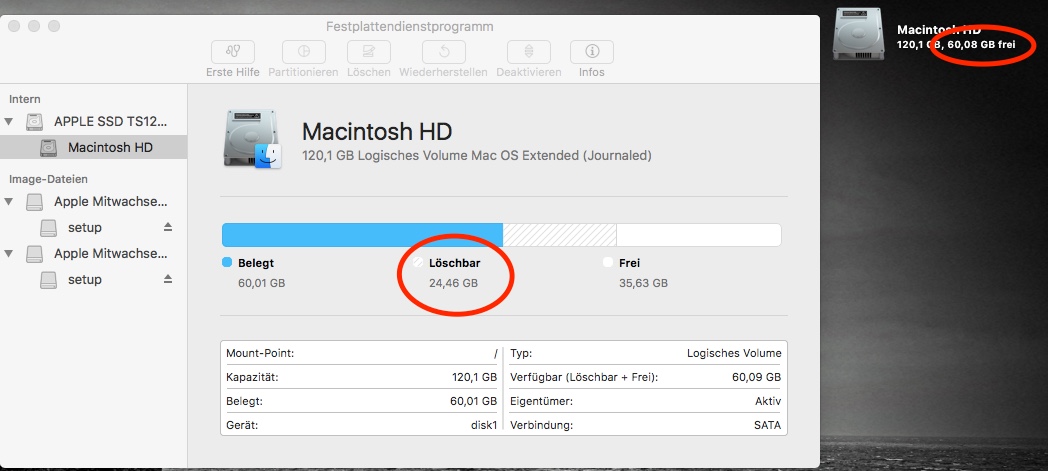Click the 35,63 GB Frei value
This screenshot has width=1048, height=471.
[643, 283]
